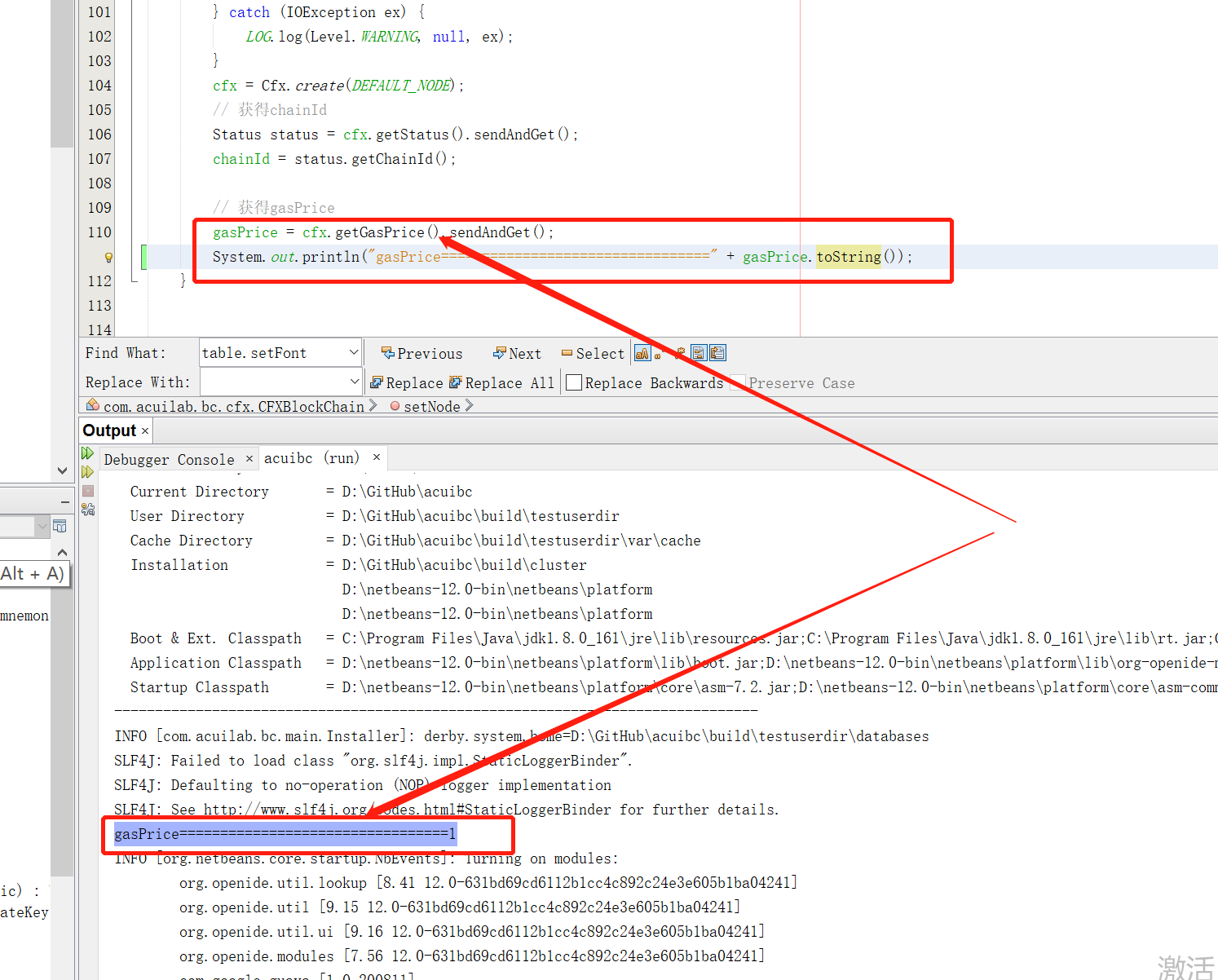The height and width of the screenshot is (980, 1218).
Task: Click the yellow Re-run with different parameters icon
Action: tap(87, 472)
